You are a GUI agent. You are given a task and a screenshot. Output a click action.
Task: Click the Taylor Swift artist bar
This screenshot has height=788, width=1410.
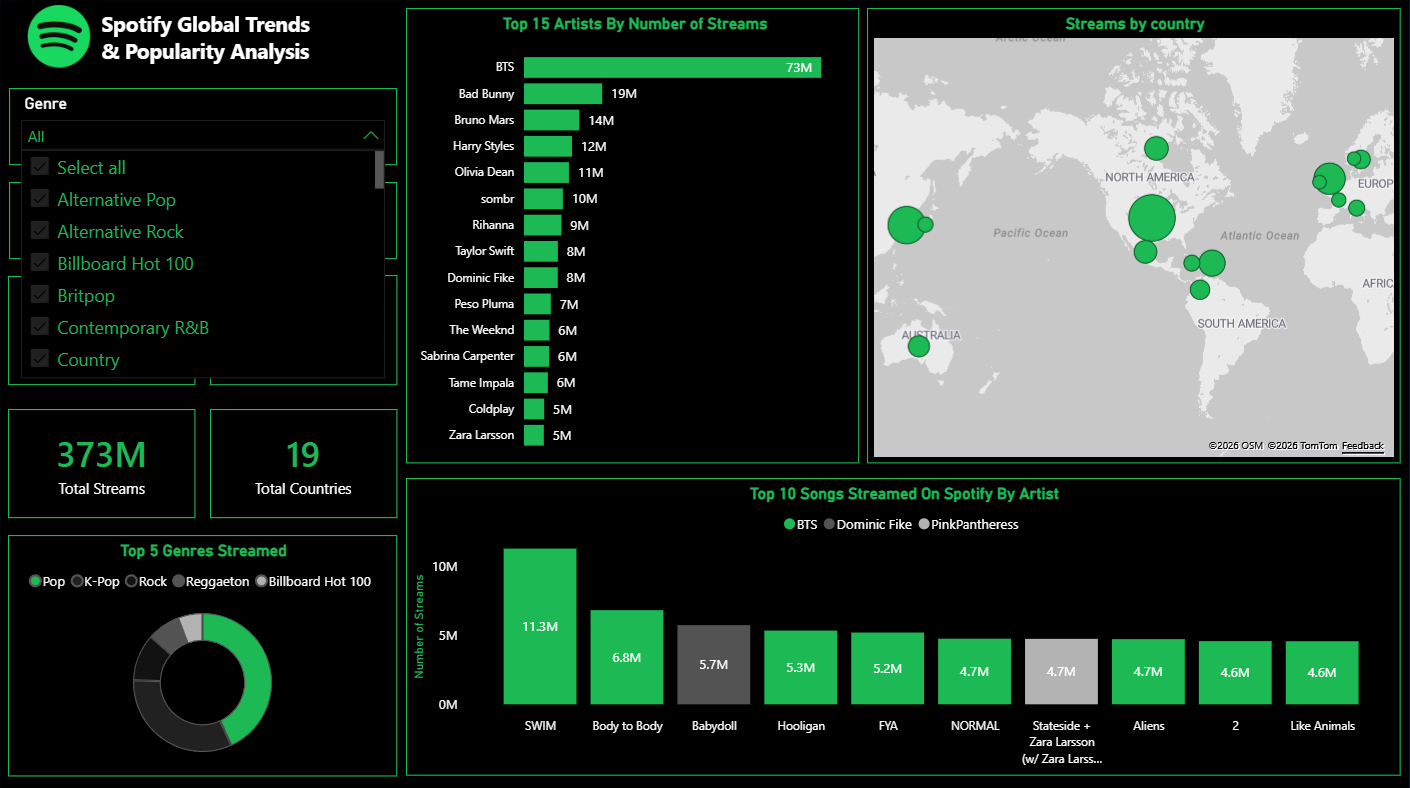click(x=541, y=251)
